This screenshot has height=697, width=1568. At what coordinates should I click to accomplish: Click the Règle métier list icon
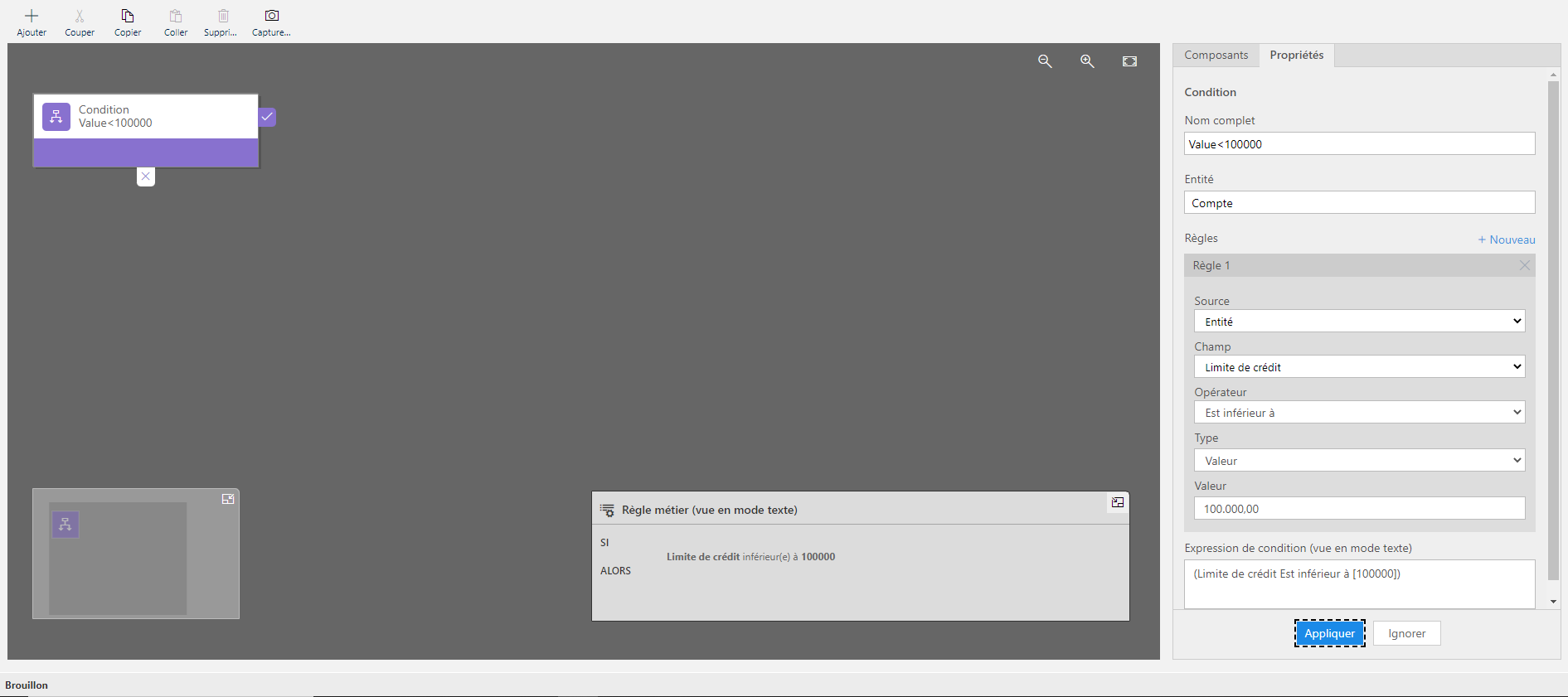pos(607,511)
